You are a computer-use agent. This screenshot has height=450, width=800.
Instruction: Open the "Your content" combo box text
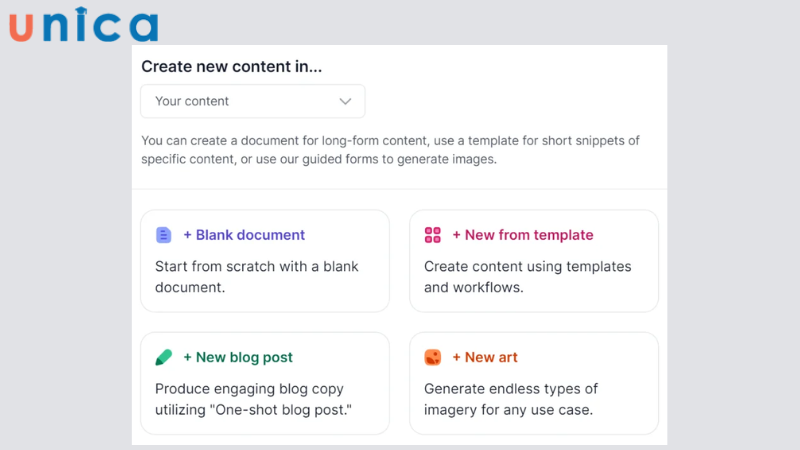[192, 101]
